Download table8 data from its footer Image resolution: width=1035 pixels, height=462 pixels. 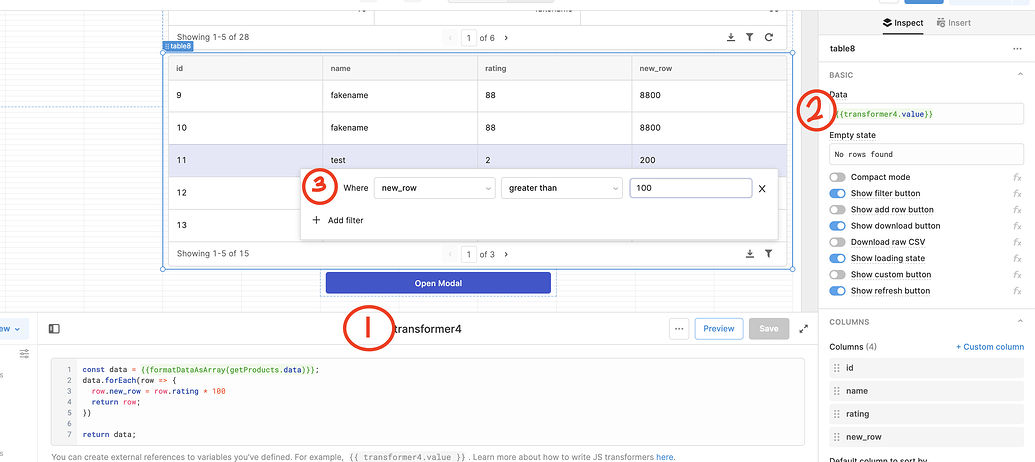750,253
